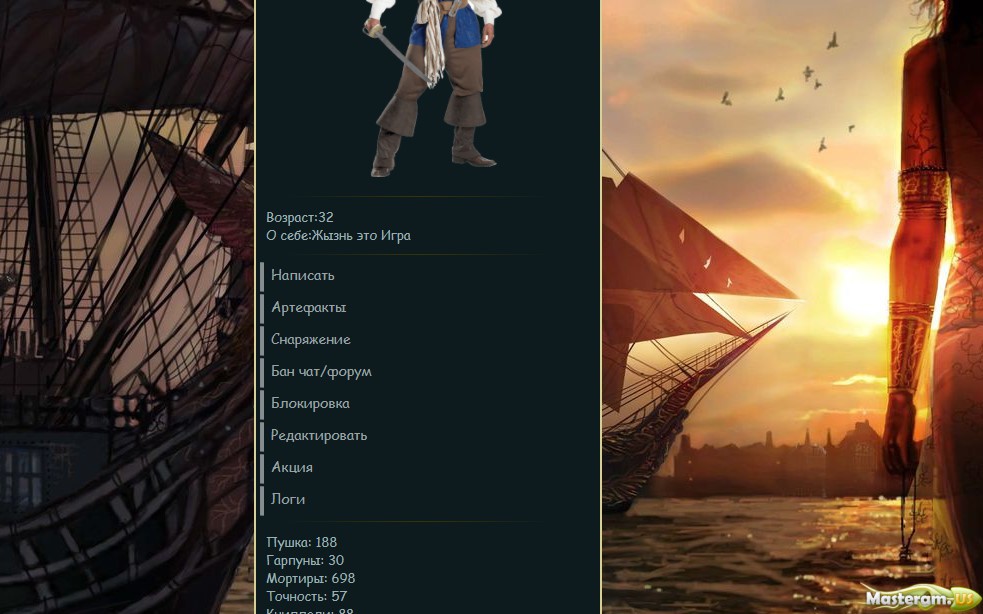The height and width of the screenshot is (614, 983).
Task: Click the О себе description text
Action: tap(339, 236)
